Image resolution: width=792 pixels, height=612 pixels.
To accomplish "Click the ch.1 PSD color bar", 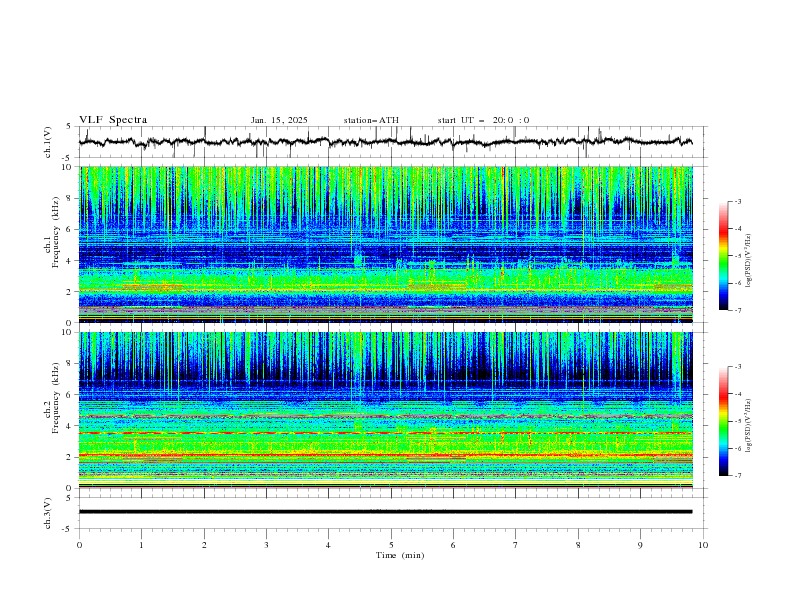I will pos(724,256).
